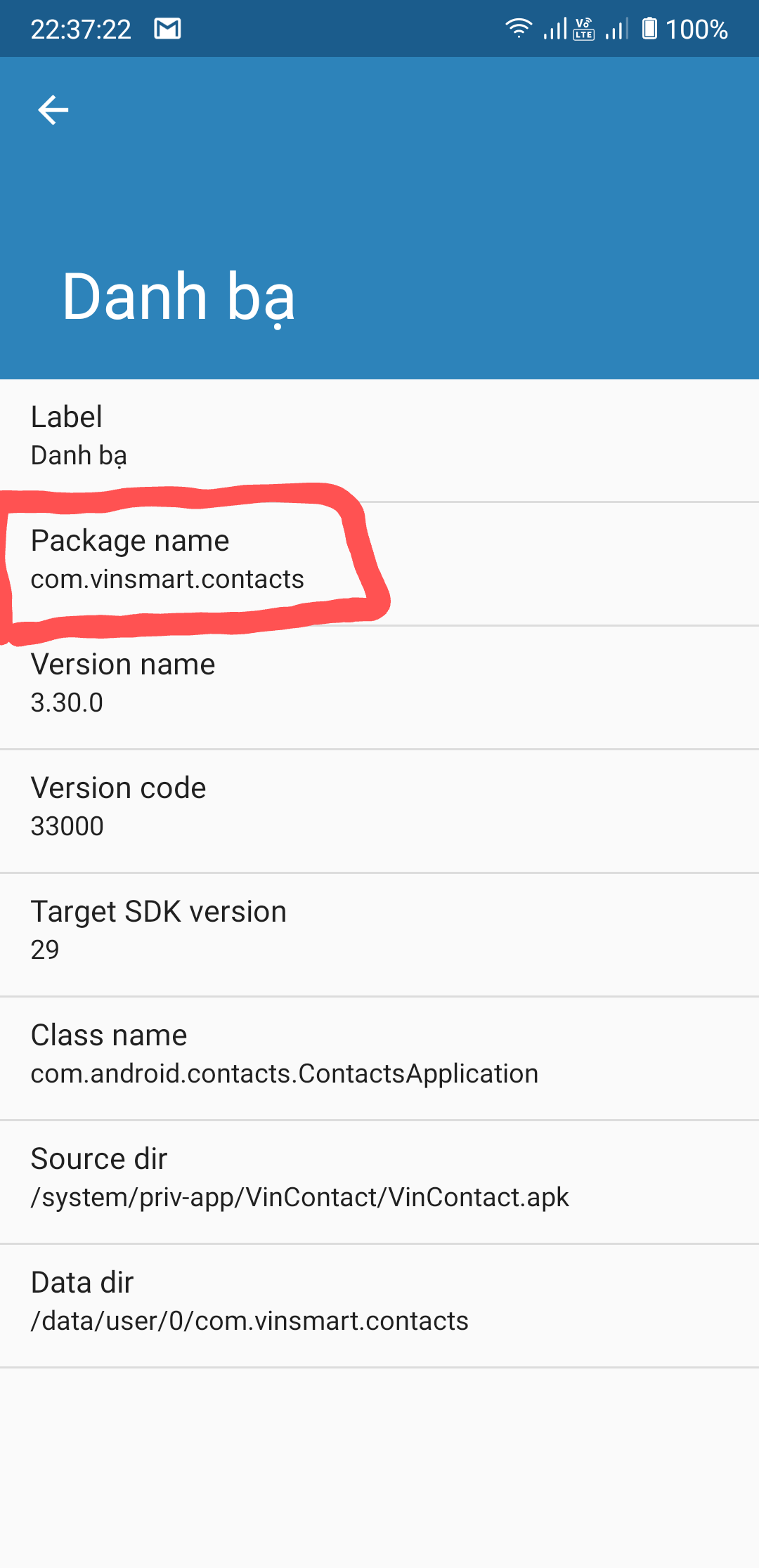
Task: Tap the 100% battery percentage text
Action: (696, 30)
